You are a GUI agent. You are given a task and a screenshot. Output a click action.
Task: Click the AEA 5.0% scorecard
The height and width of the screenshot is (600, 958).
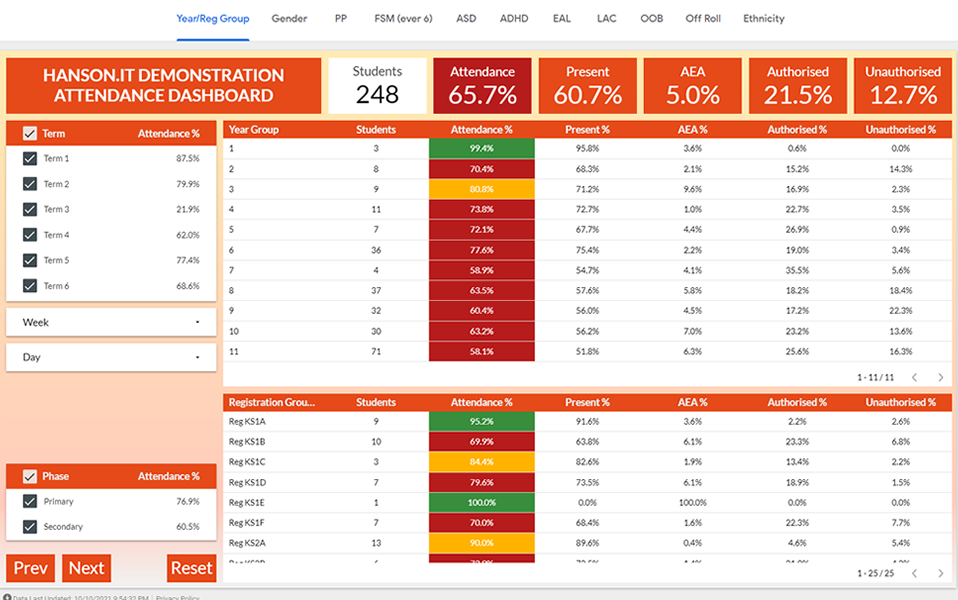tap(693, 86)
